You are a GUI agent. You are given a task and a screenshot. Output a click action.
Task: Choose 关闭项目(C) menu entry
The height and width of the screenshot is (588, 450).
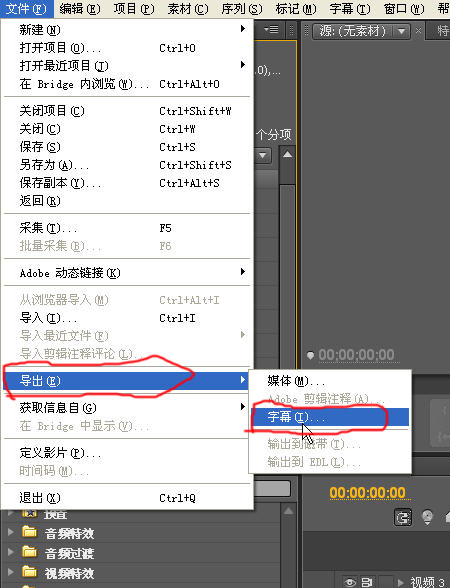point(127,111)
